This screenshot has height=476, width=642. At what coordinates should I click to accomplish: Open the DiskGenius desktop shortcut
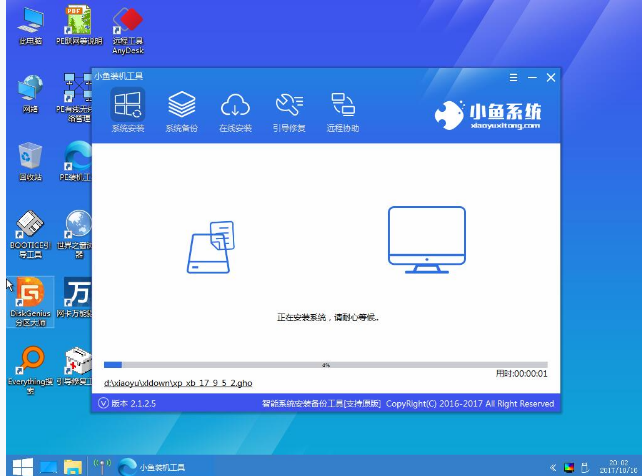pos(31,299)
